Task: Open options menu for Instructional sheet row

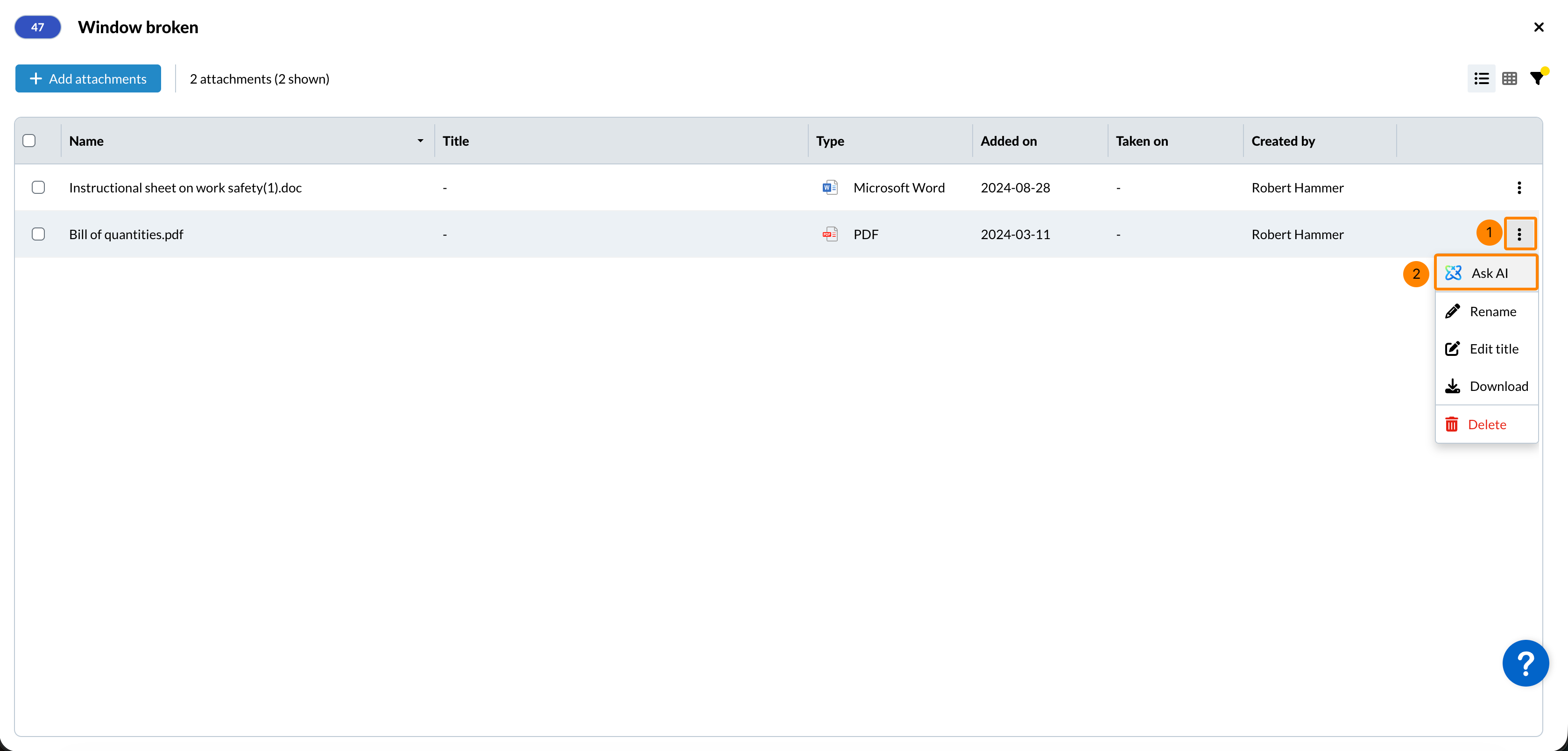Action: coord(1519,187)
